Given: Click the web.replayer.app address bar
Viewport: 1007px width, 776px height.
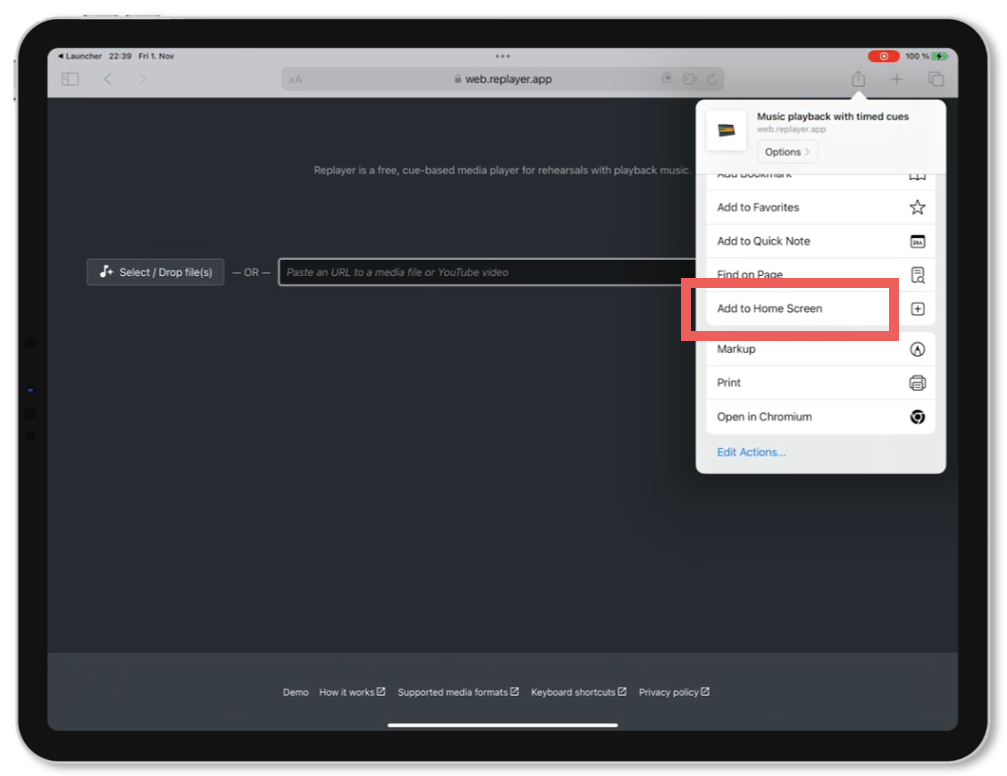Looking at the screenshot, I should coord(503,79).
